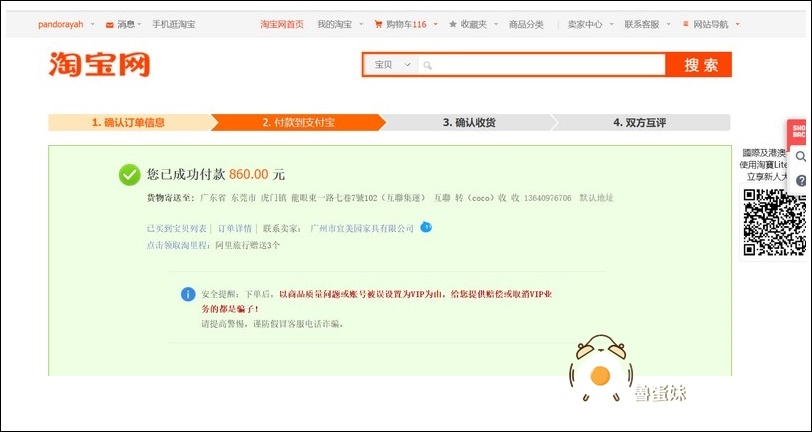Click 点击领取淘里程 mileage link
Screen dimensions: 812x432
click(177, 246)
